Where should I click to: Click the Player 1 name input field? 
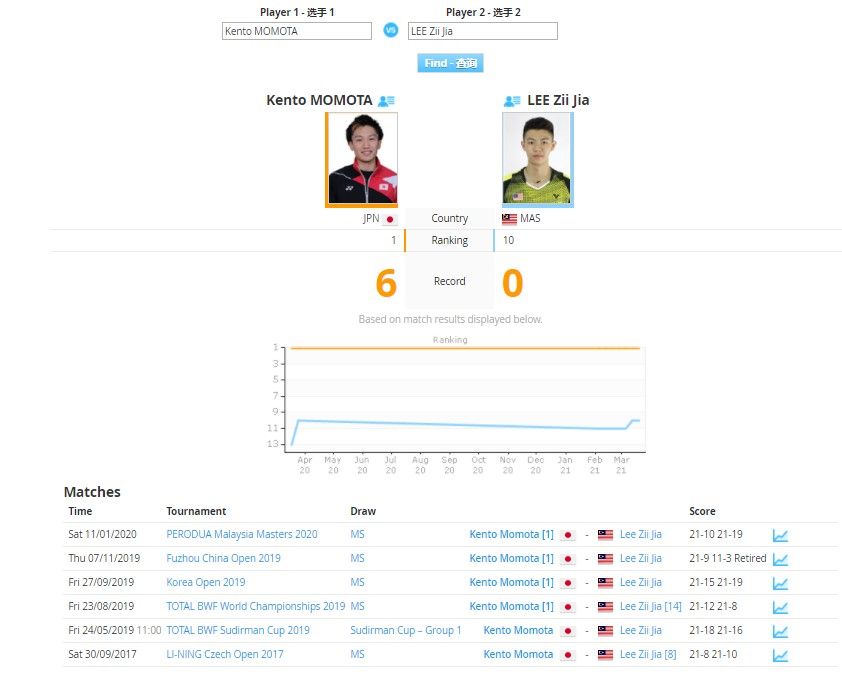pyautogui.click(x=295, y=31)
